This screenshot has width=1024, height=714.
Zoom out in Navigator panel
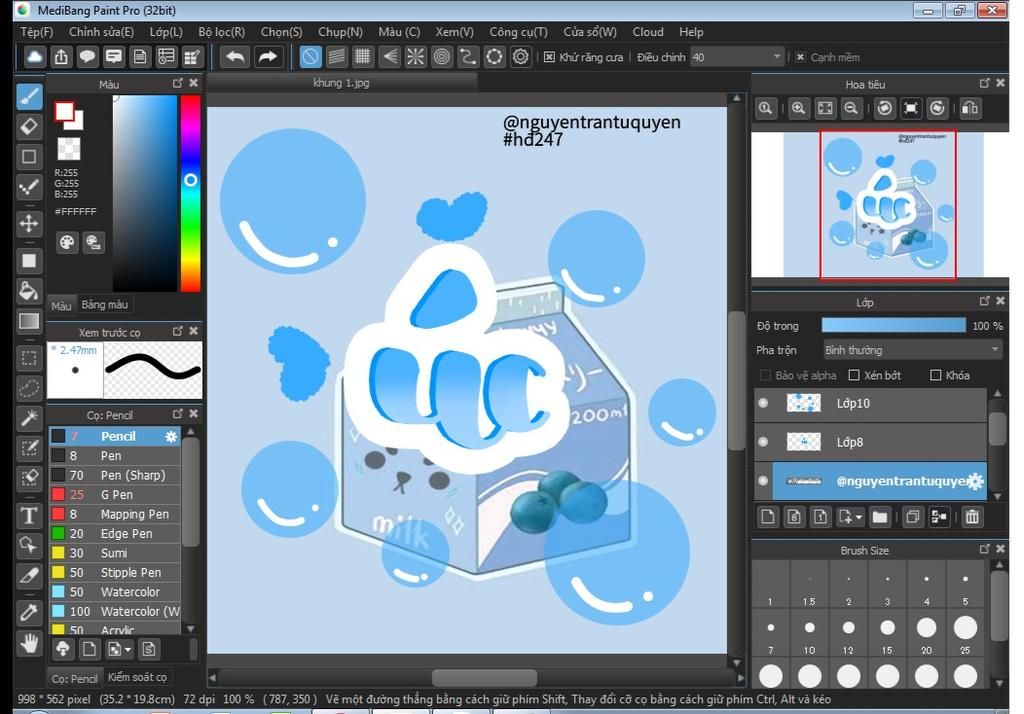pos(851,108)
